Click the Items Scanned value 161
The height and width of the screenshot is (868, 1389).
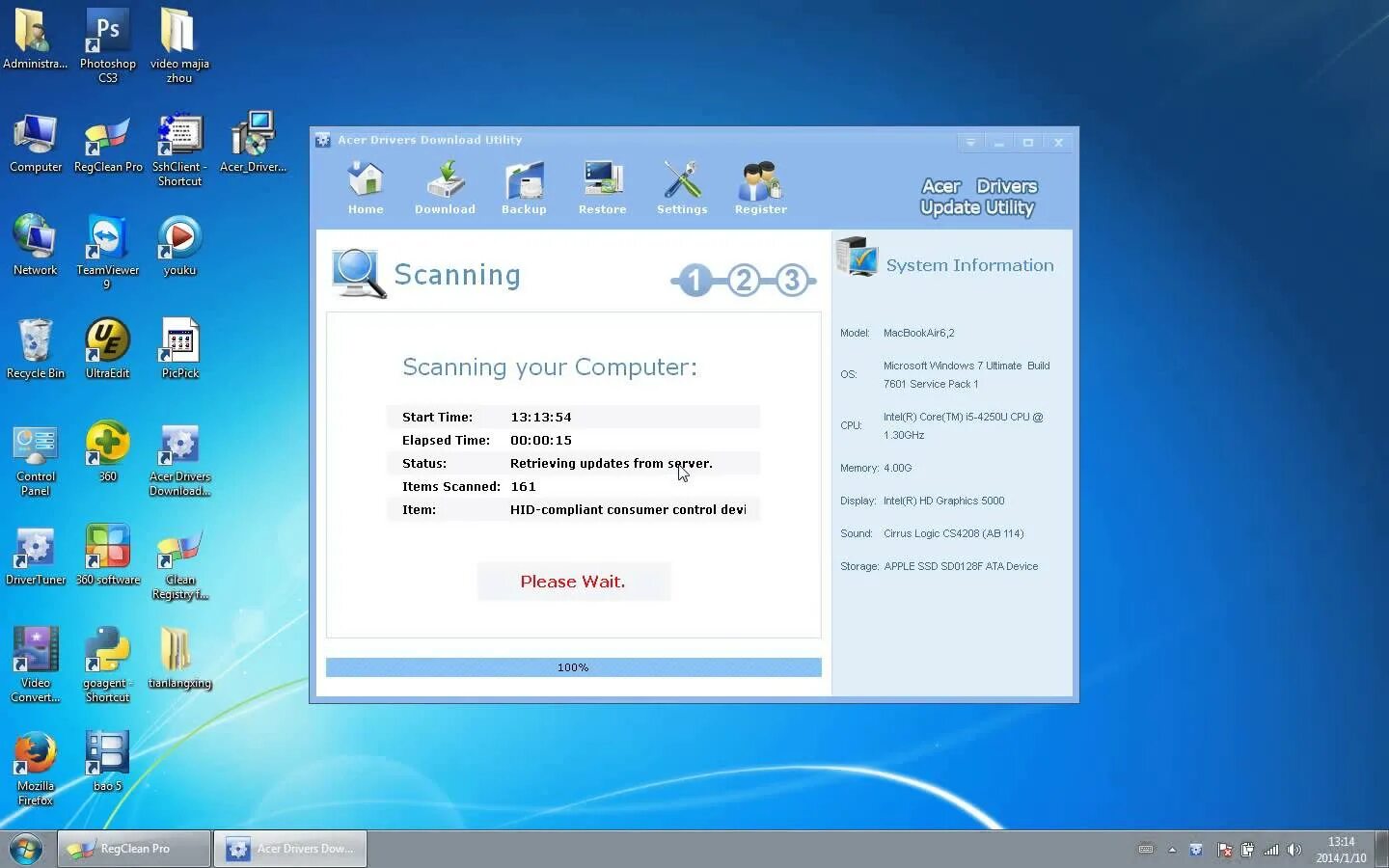(523, 487)
